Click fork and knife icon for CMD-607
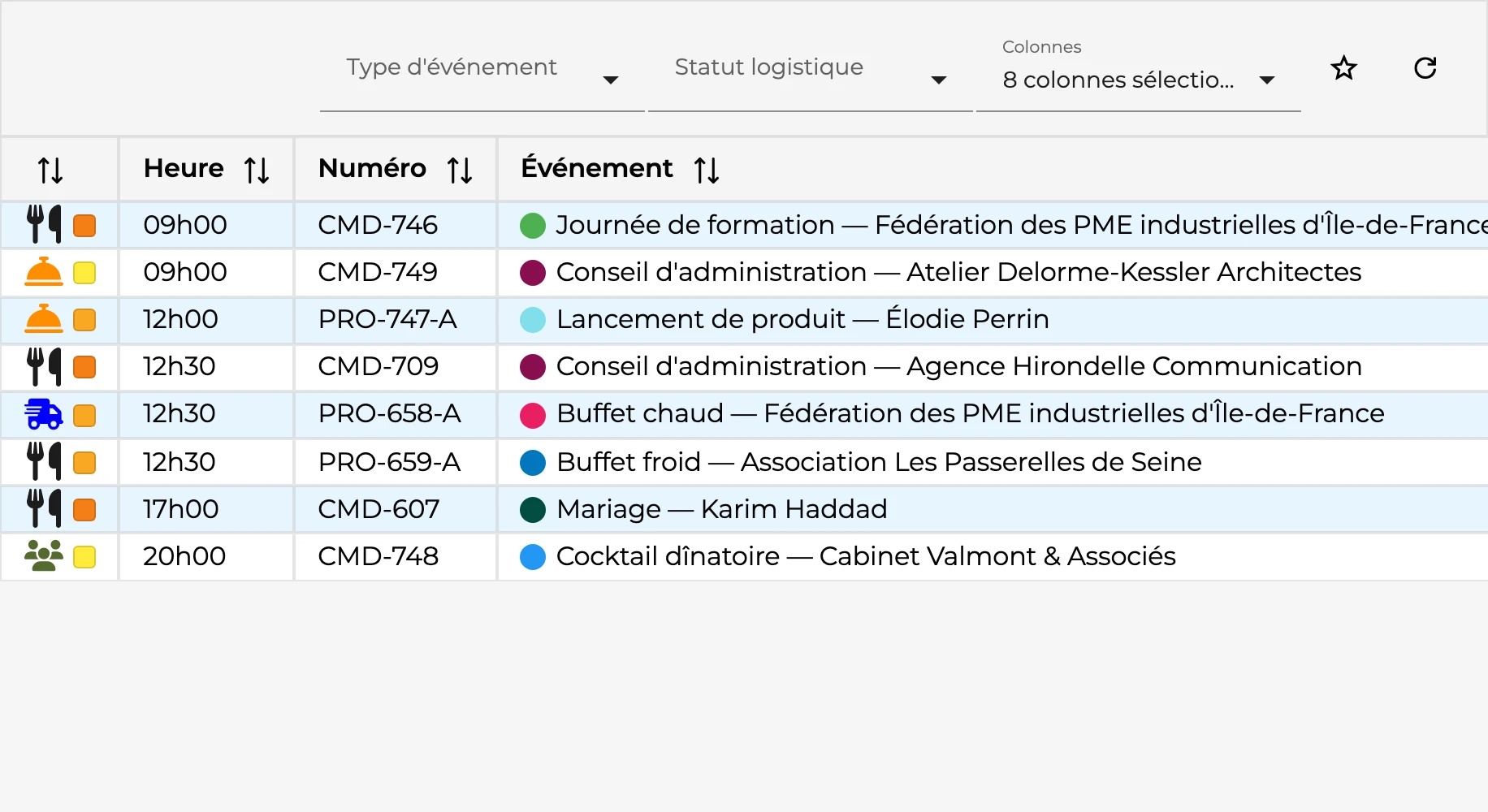This screenshot has width=1488, height=812. (x=44, y=508)
